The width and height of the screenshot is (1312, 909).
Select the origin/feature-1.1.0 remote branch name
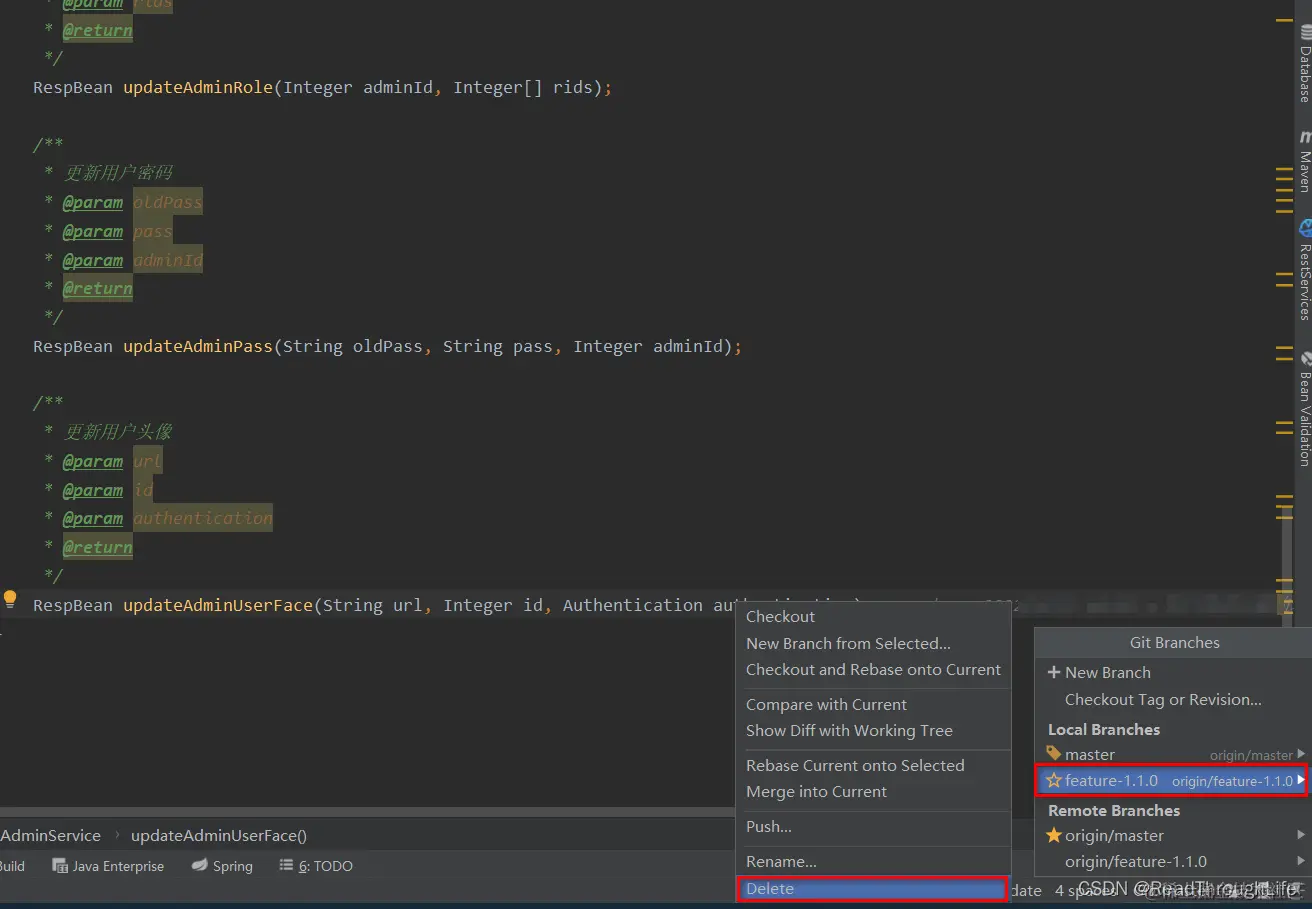(x=1136, y=862)
